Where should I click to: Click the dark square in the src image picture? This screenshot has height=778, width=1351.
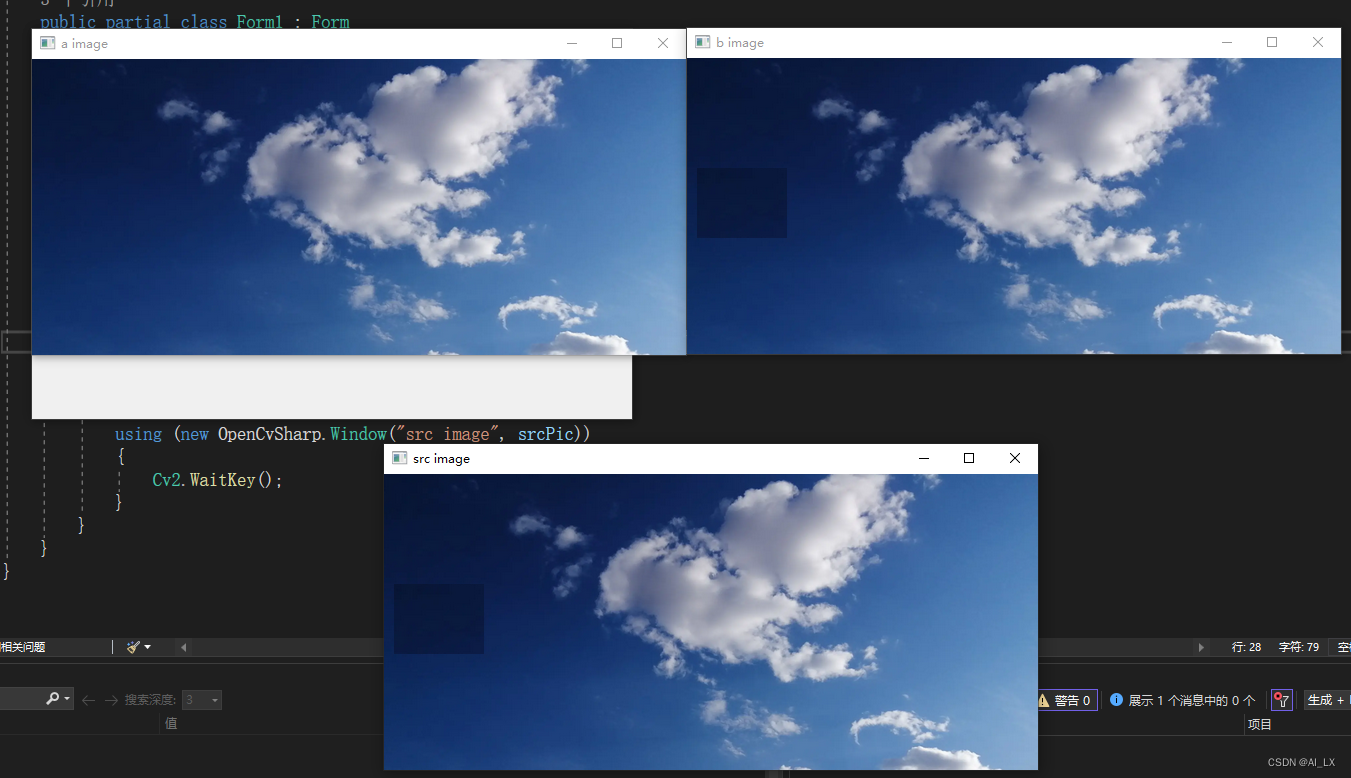click(x=439, y=619)
